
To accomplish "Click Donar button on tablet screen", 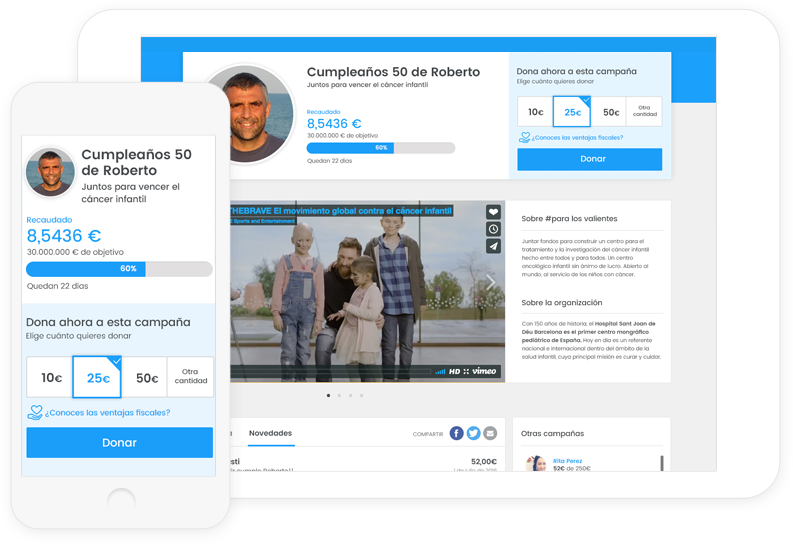I will 590,159.
